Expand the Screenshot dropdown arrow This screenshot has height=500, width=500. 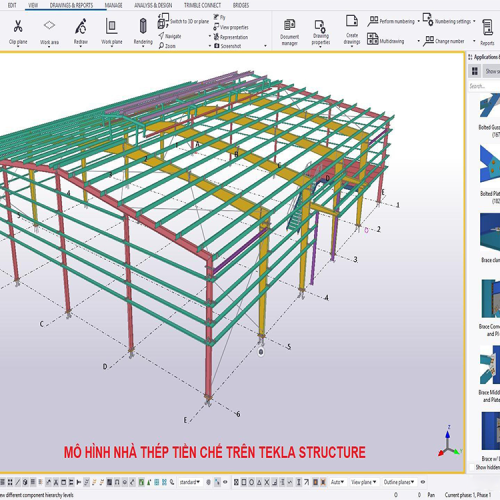pos(266,46)
